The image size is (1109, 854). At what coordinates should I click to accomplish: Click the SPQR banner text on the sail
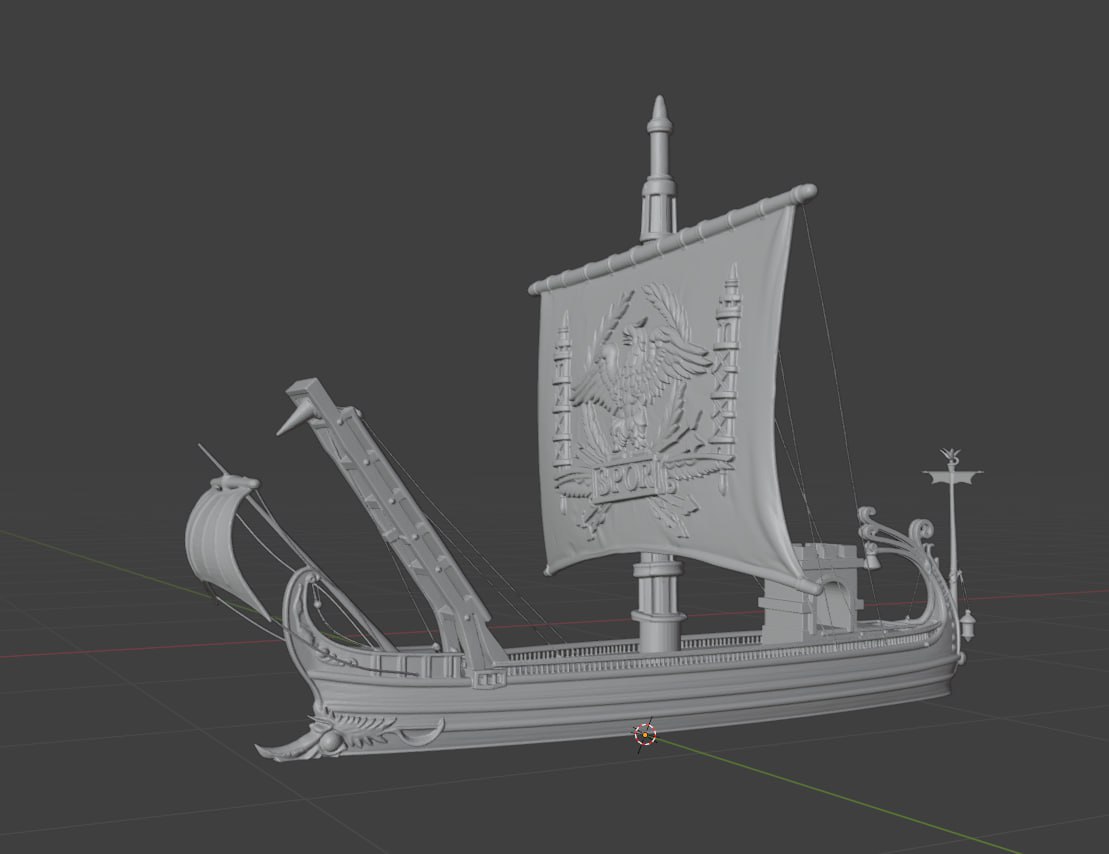click(x=632, y=479)
